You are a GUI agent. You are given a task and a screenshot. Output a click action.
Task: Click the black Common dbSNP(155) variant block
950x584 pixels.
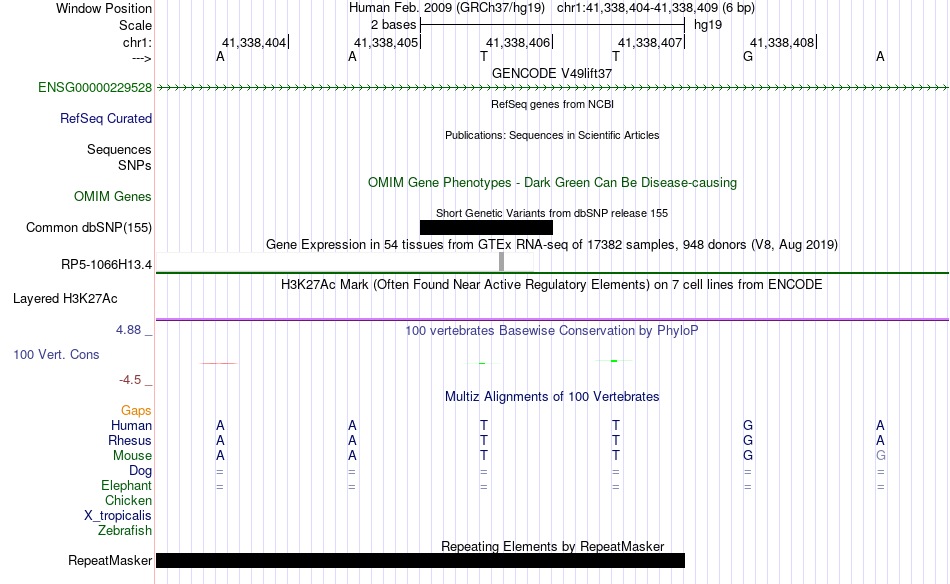[486, 227]
